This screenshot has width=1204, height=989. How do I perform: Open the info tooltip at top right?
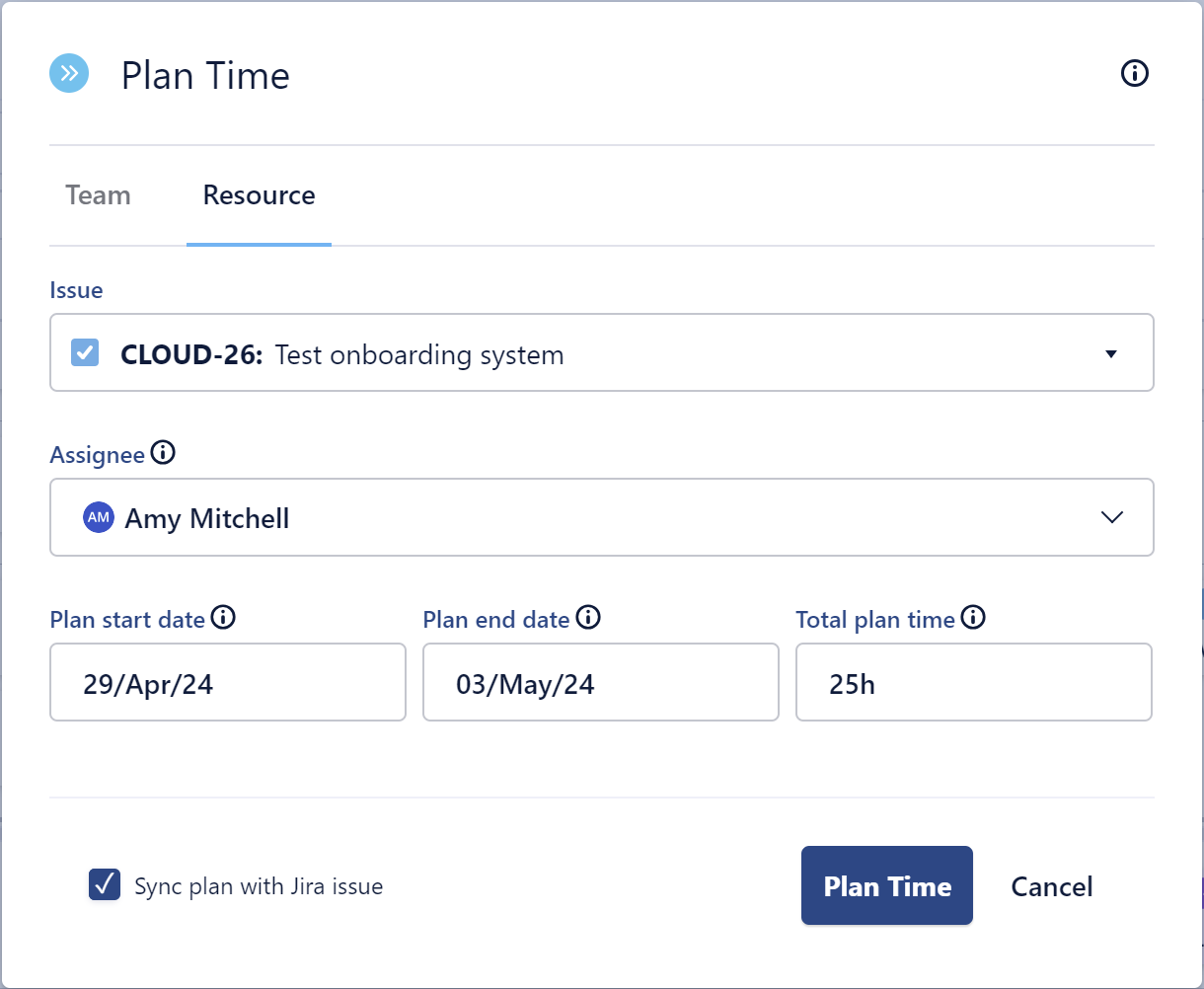pos(1135,73)
